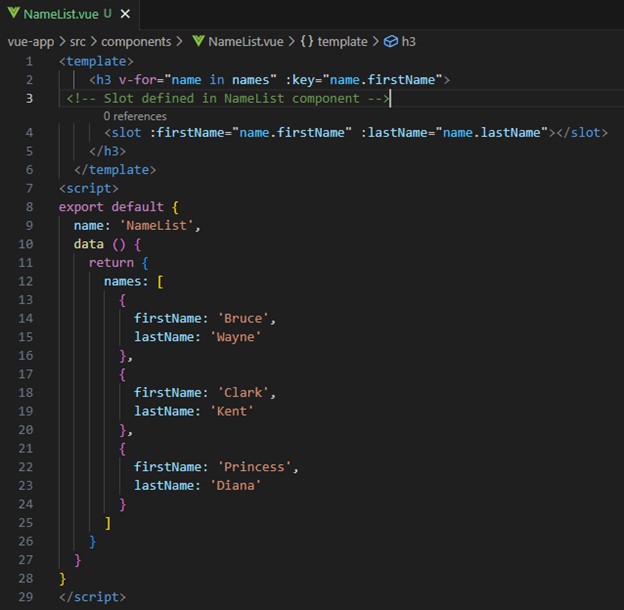
Task: Click the closing </template> tag
Action: tap(115, 170)
